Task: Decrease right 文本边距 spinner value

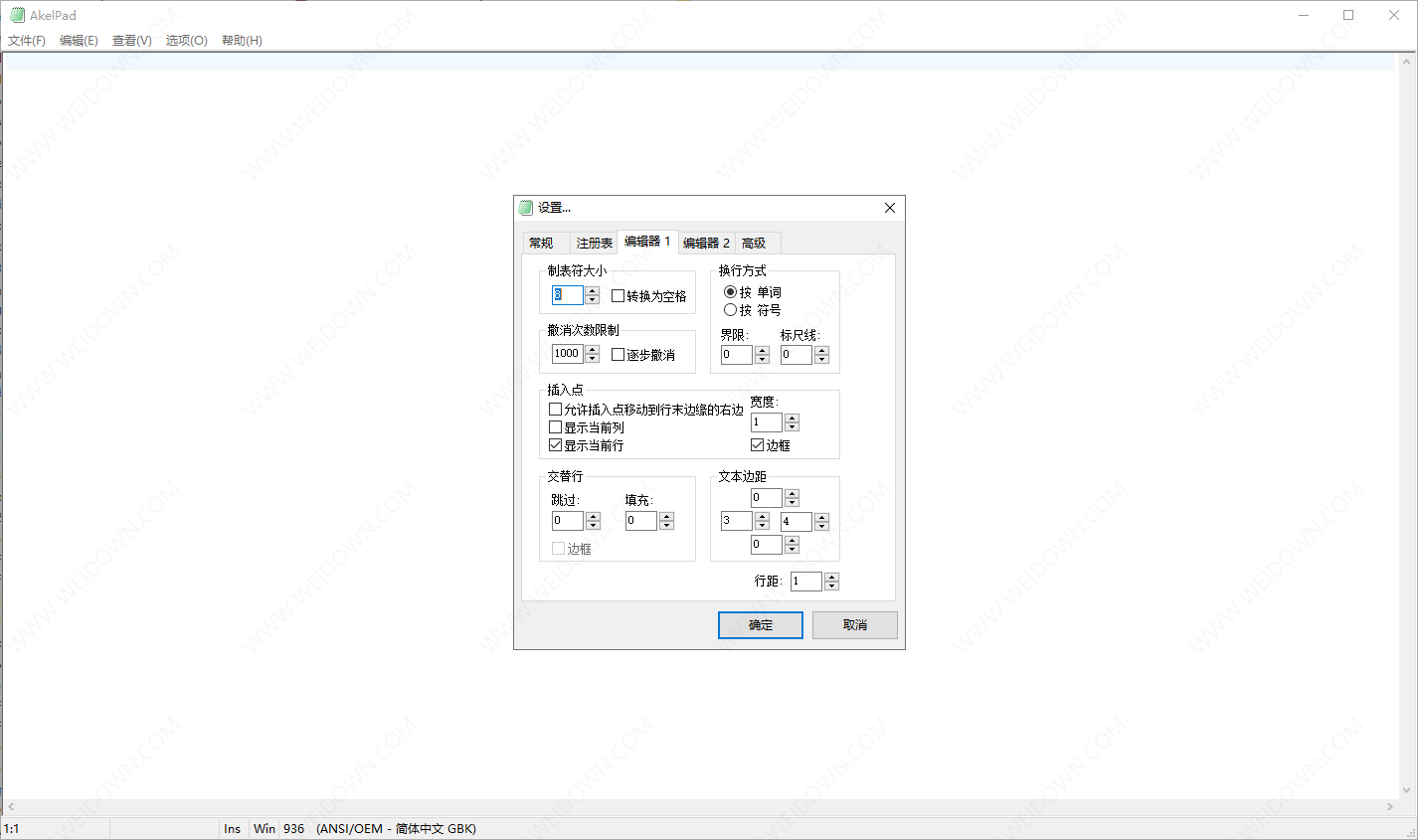Action: point(821,527)
